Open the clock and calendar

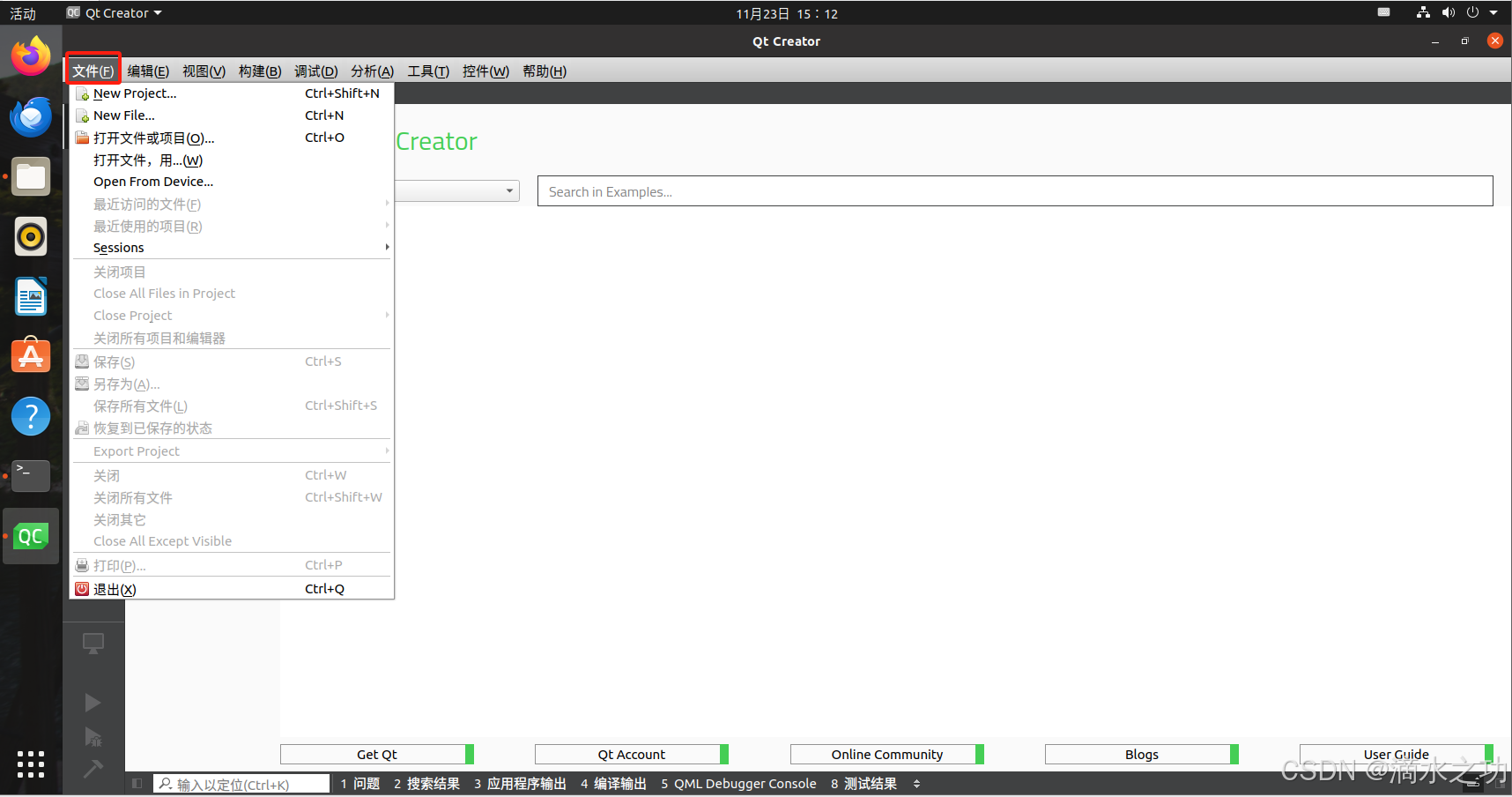point(787,13)
